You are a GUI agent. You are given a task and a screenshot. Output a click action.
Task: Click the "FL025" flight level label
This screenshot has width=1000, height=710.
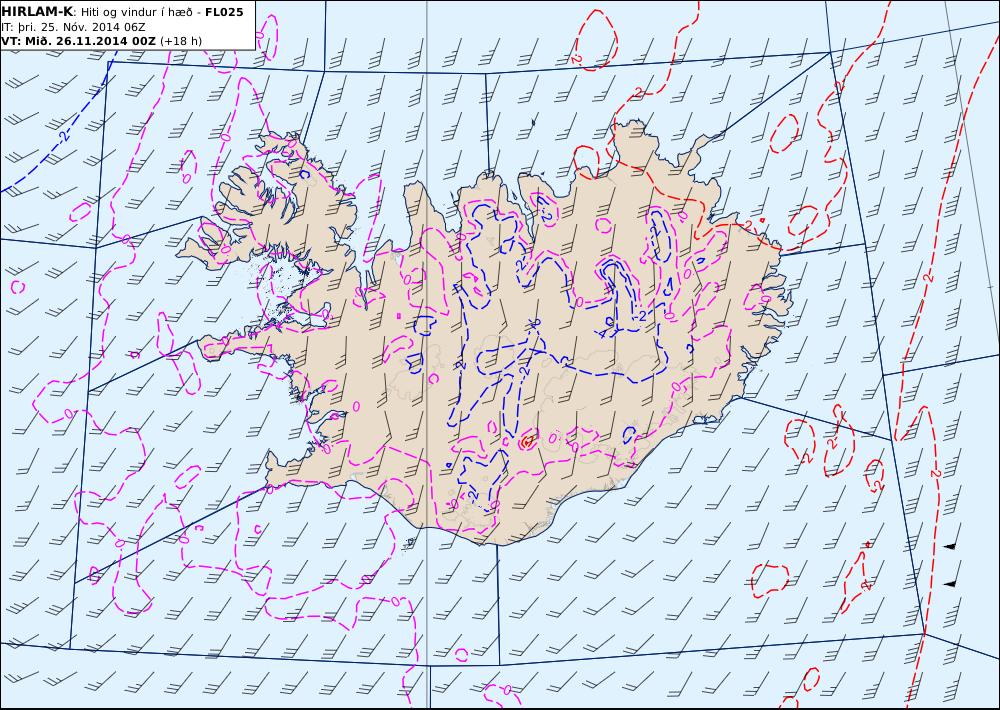224,12
